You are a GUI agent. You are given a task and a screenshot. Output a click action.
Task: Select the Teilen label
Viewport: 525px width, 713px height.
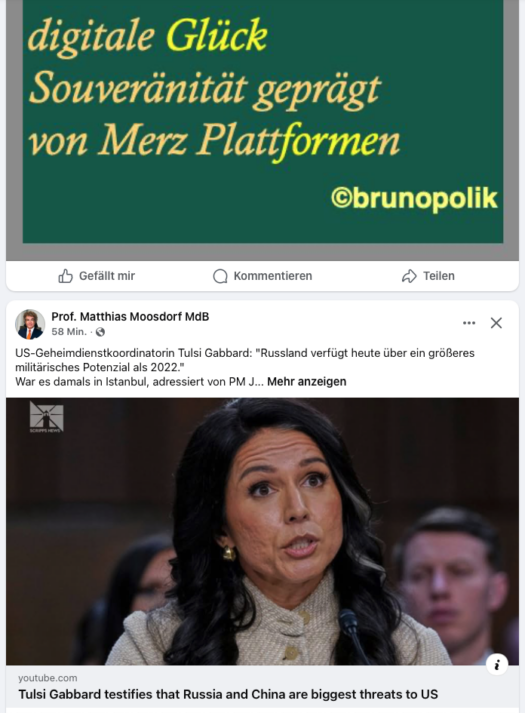pos(439,276)
